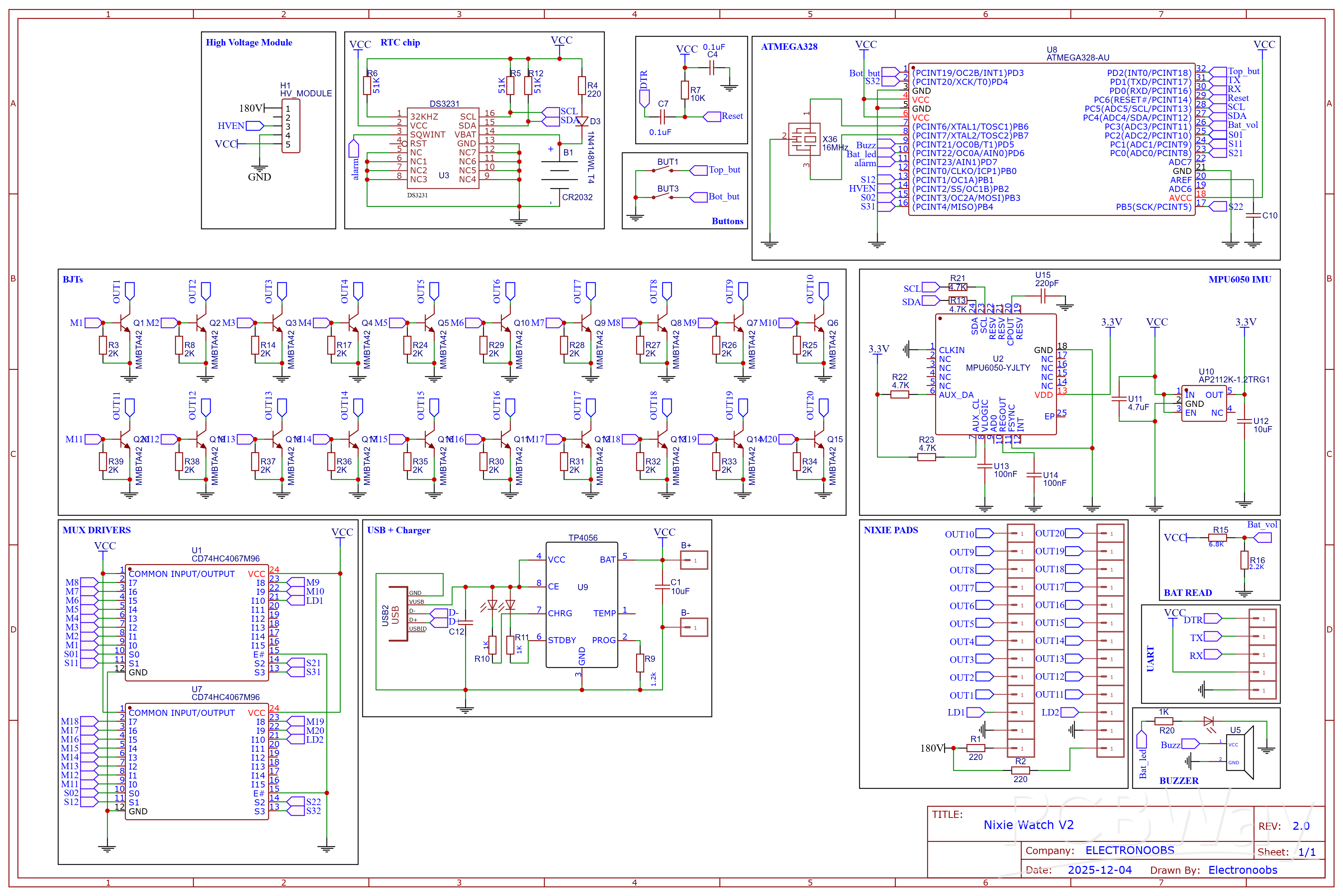The image size is (1343, 896).
Task: Click the 1N4148WL diode D3 symbol
Action: pyautogui.click(x=582, y=122)
